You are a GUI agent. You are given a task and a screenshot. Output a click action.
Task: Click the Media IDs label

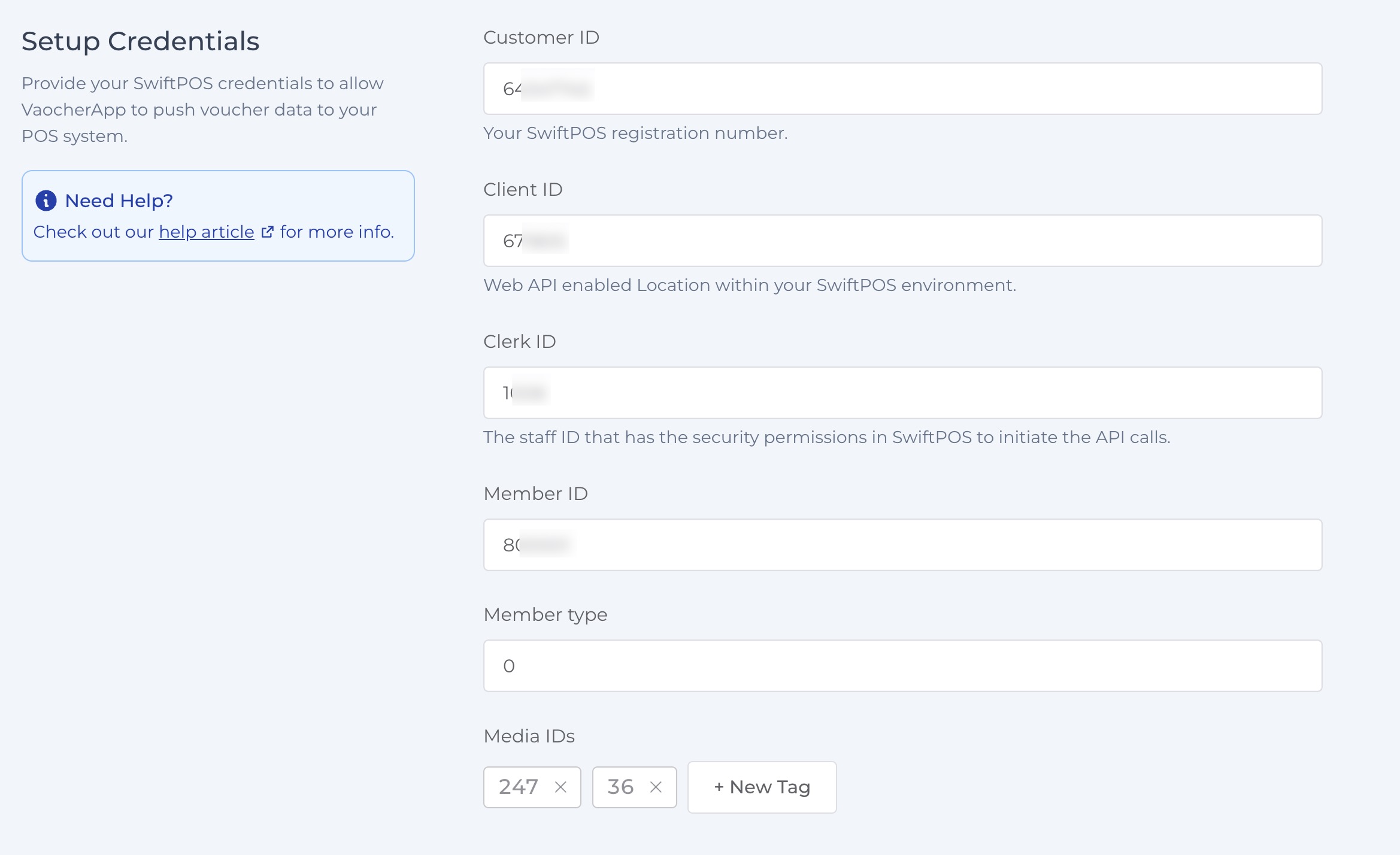[529, 736]
